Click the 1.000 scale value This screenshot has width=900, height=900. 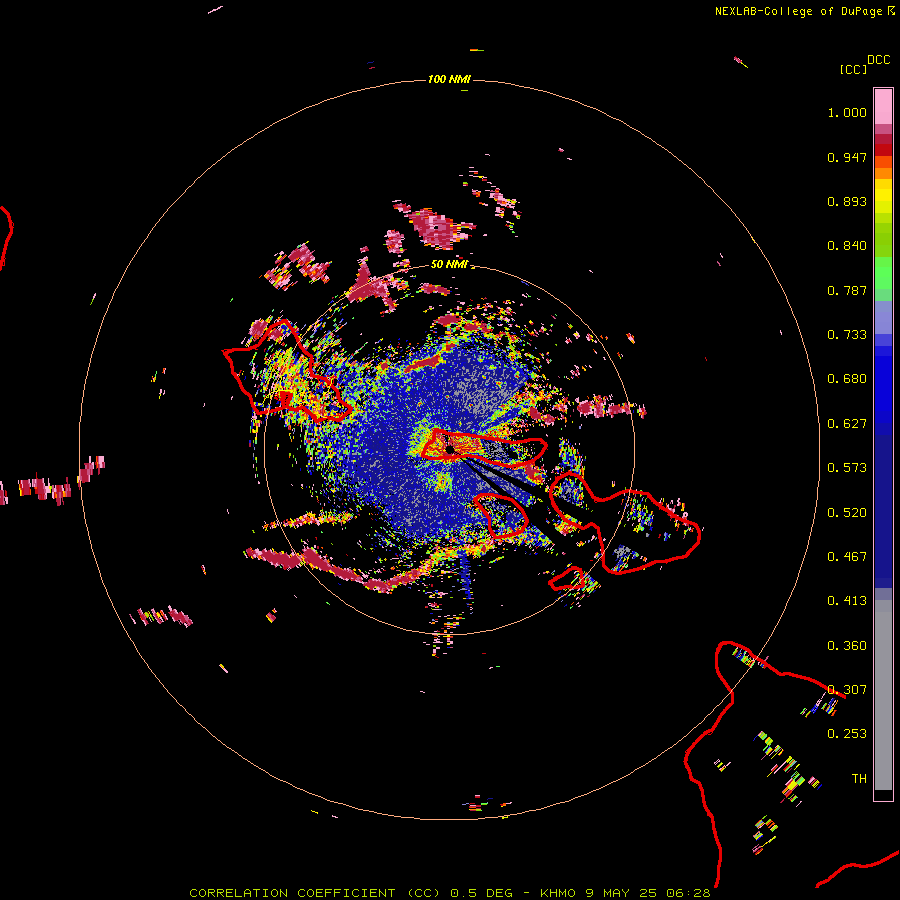847,112
